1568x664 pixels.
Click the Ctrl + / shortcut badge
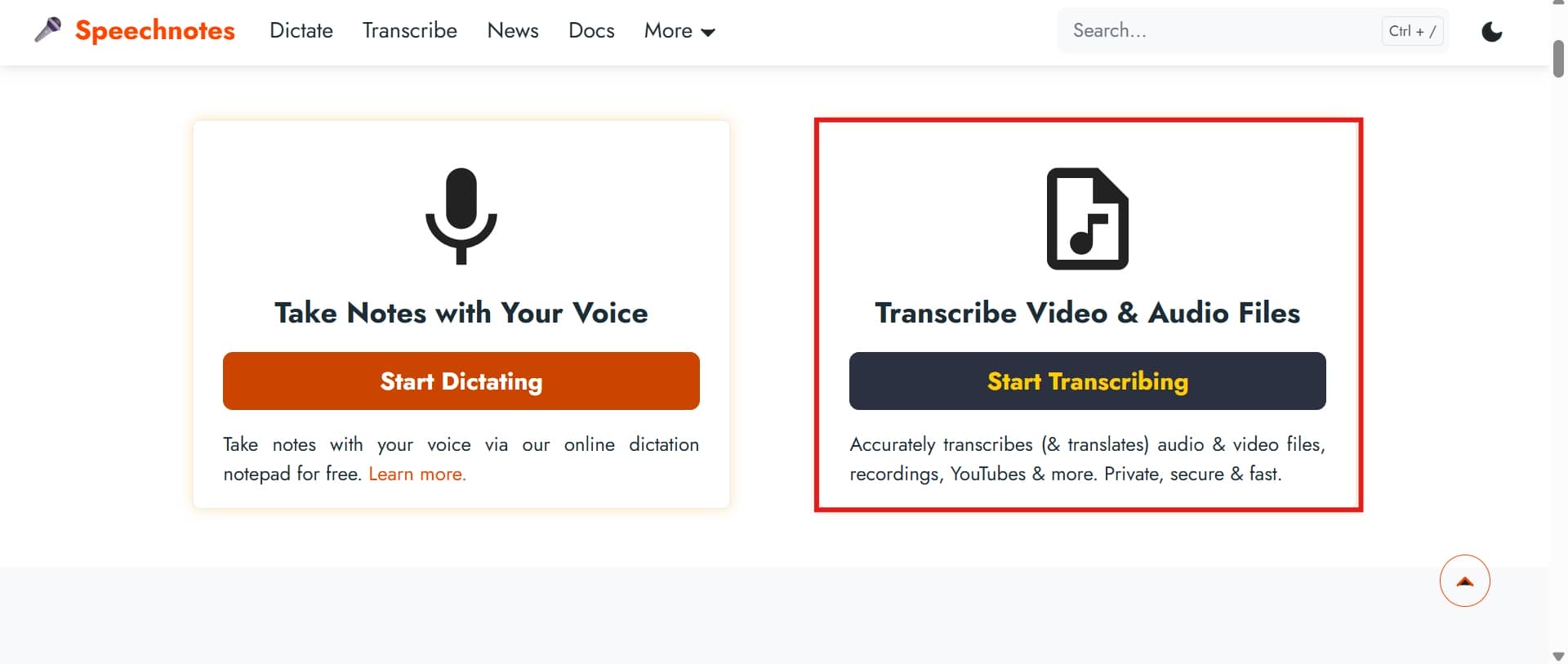click(1412, 31)
